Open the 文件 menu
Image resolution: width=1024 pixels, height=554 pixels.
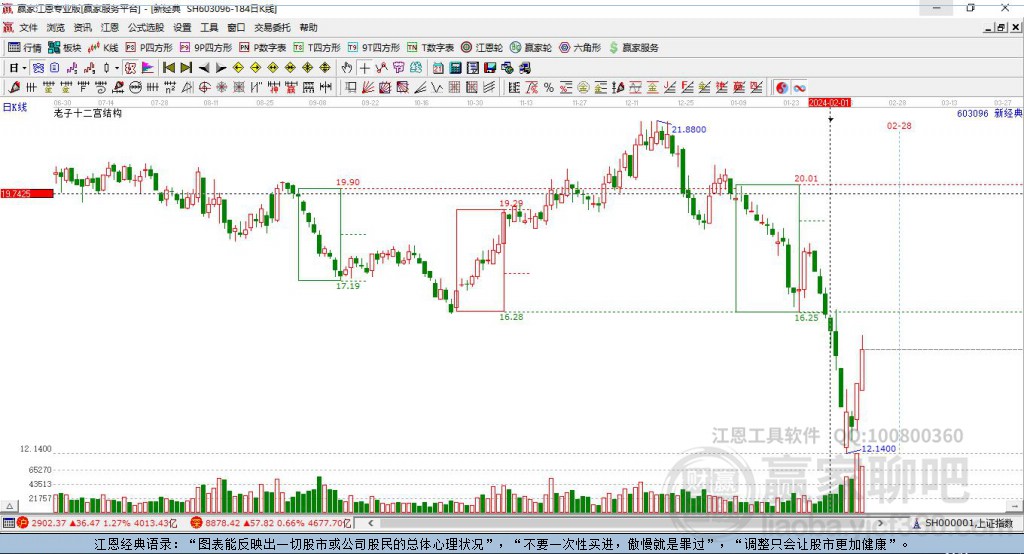28,27
